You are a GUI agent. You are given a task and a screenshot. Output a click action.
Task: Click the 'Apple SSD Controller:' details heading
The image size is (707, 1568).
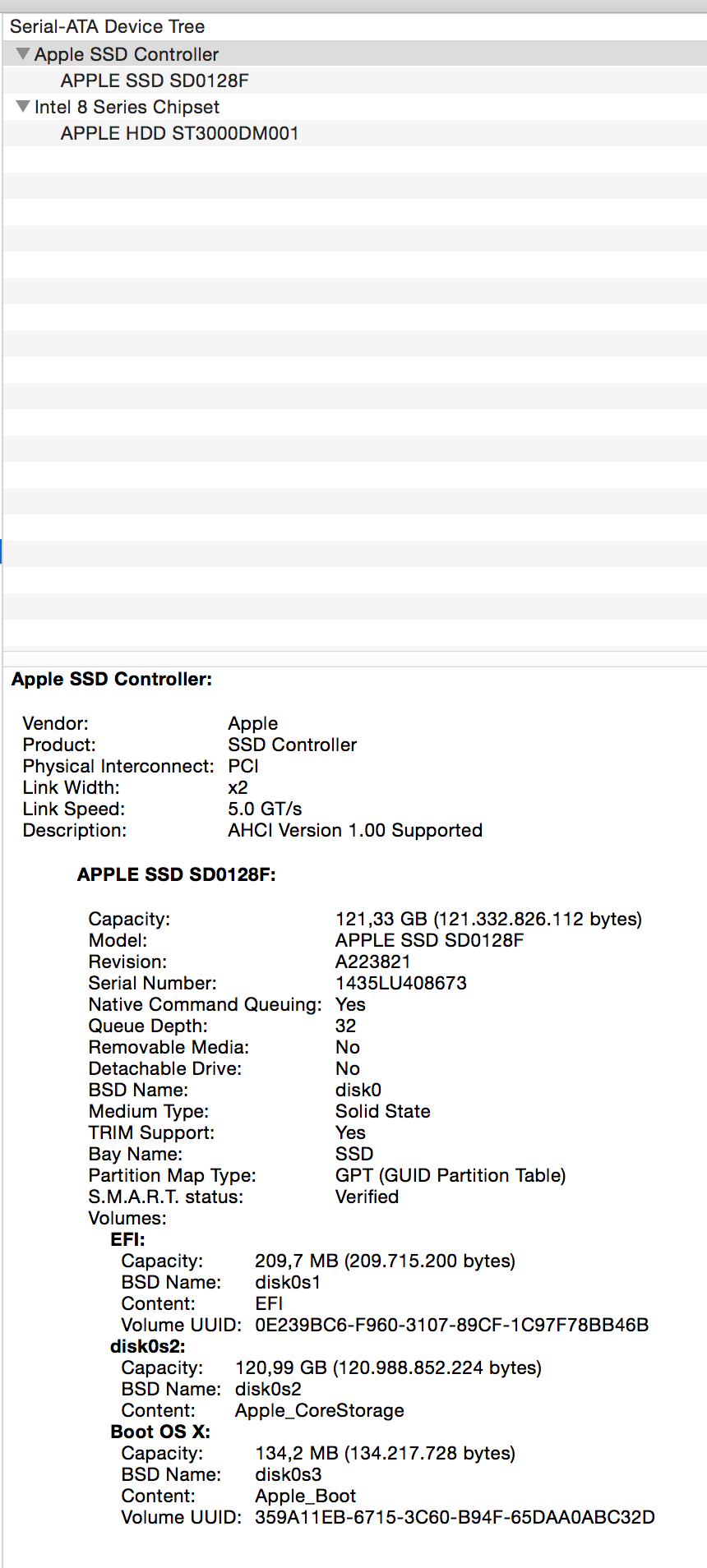pyautogui.click(x=112, y=680)
